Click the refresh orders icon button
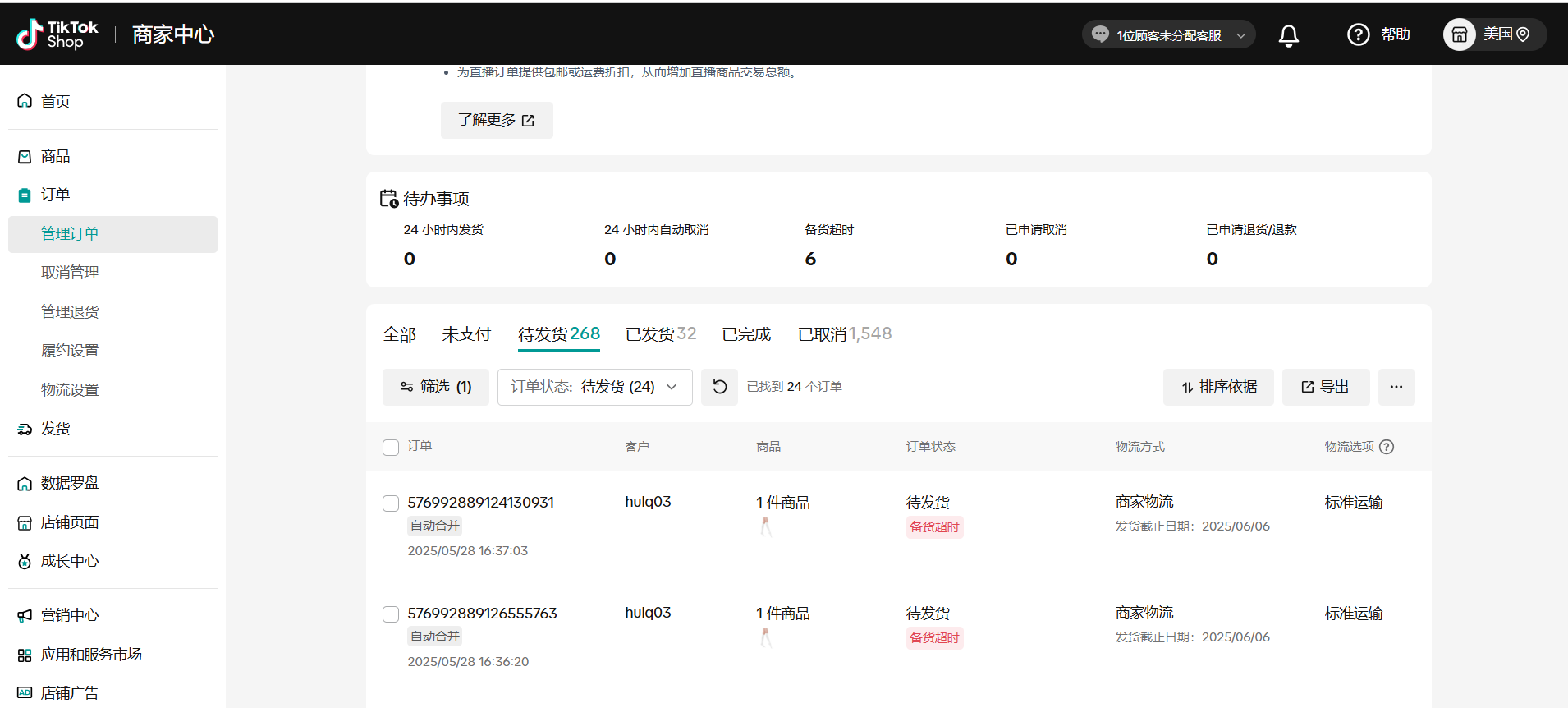The height and width of the screenshot is (708, 1568). (x=719, y=387)
